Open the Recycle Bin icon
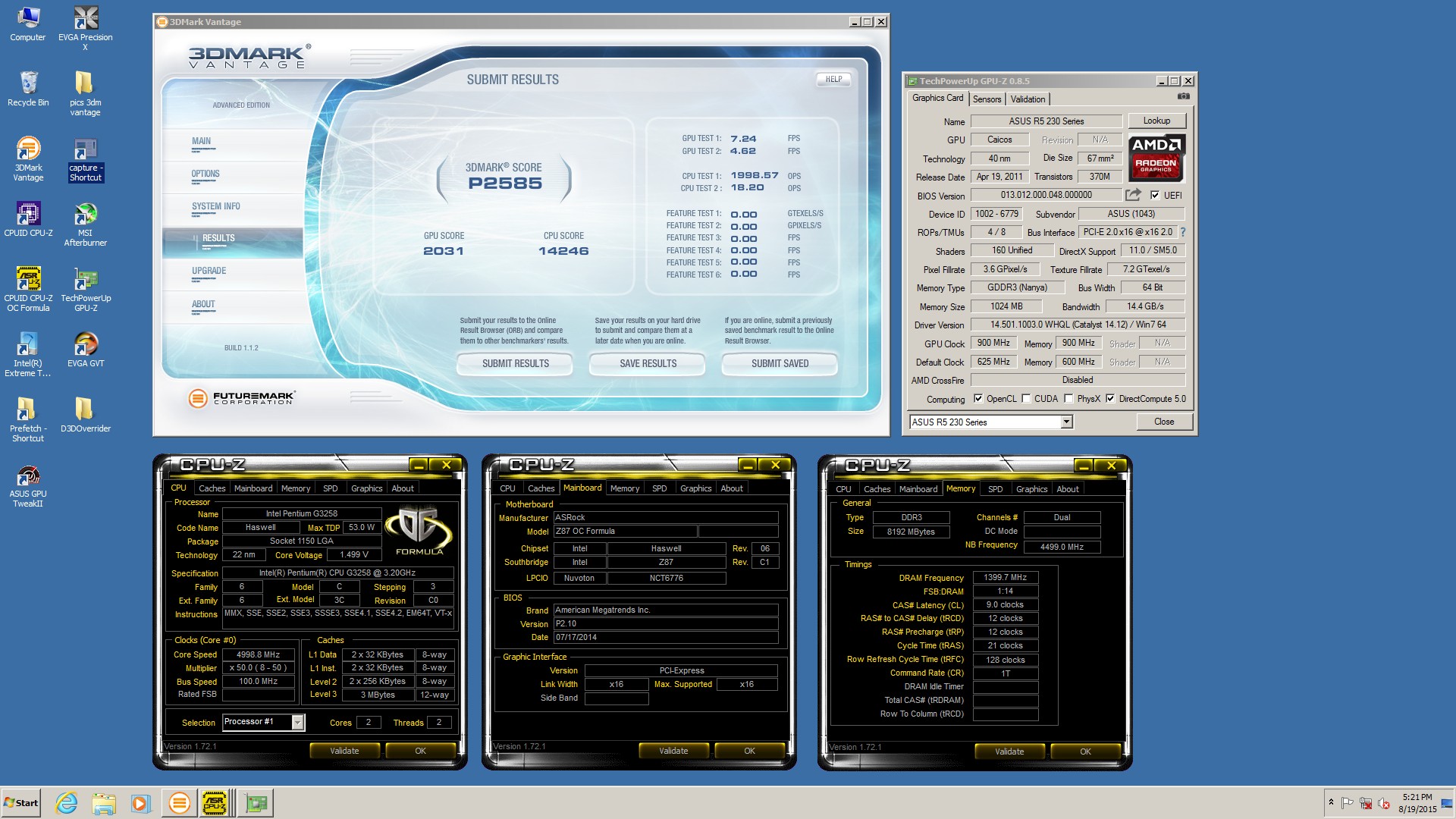This screenshot has width=1456, height=819. click(28, 89)
